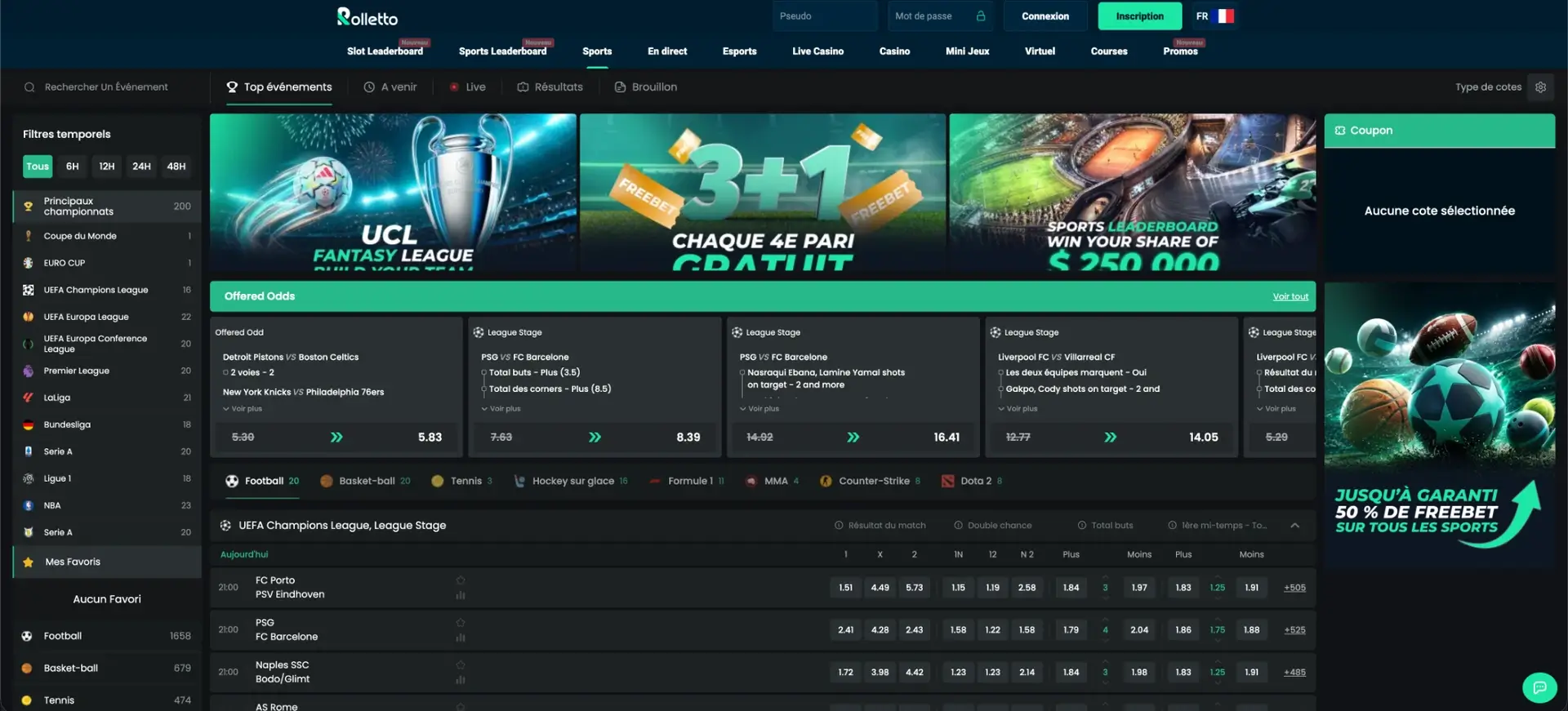The image size is (1568, 711).
Task: Click the password lock icon
Action: [981, 16]
